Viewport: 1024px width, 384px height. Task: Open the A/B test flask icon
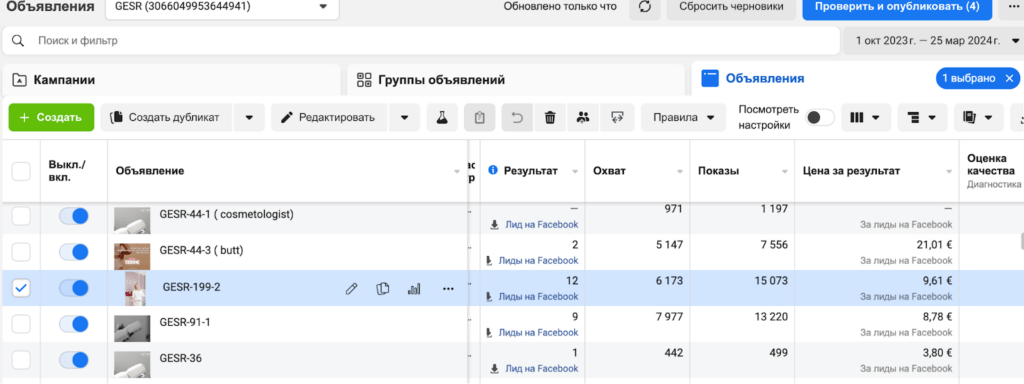click(443, 118)
